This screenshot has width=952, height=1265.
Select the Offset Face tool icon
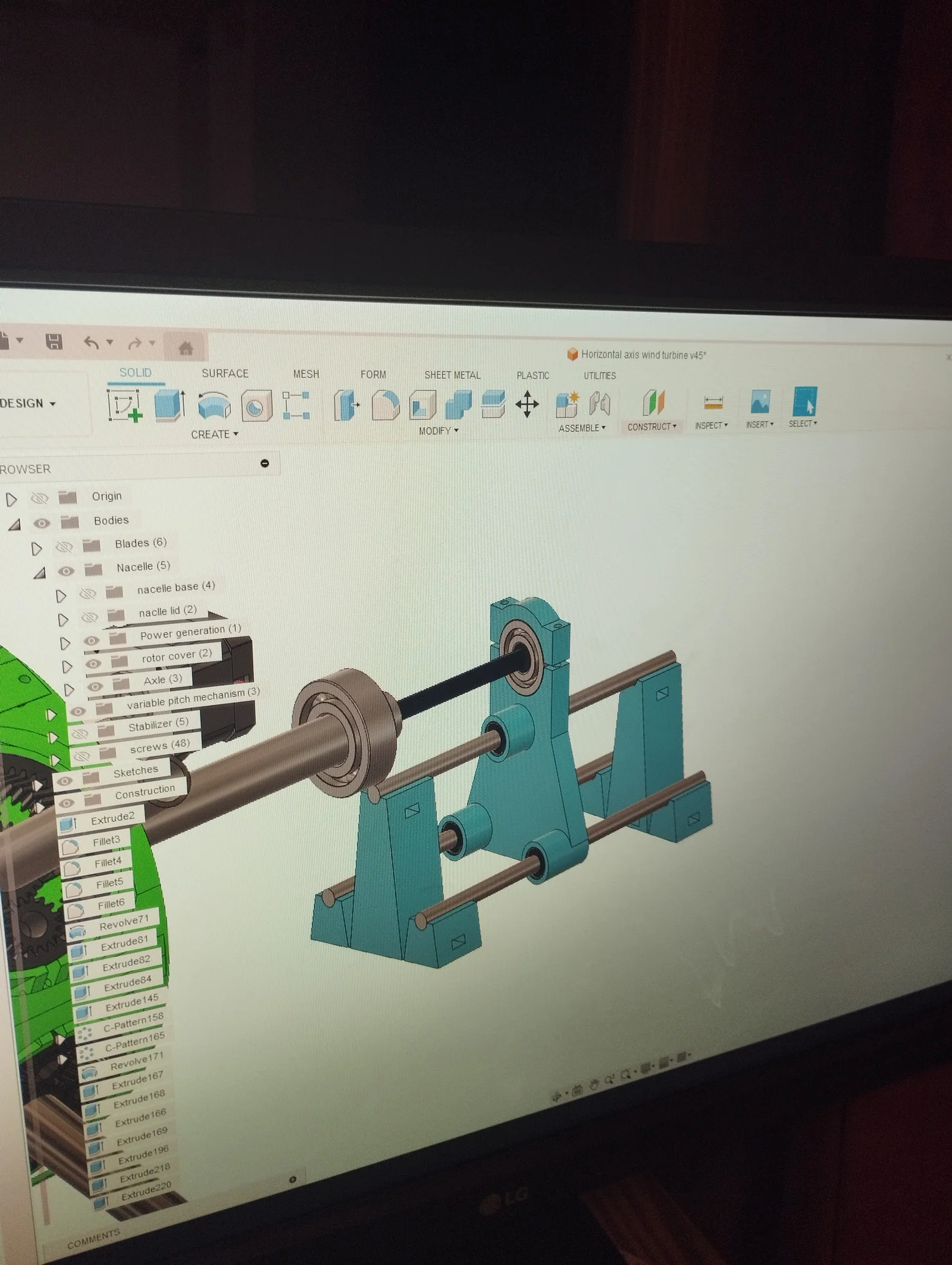[493, 405]
